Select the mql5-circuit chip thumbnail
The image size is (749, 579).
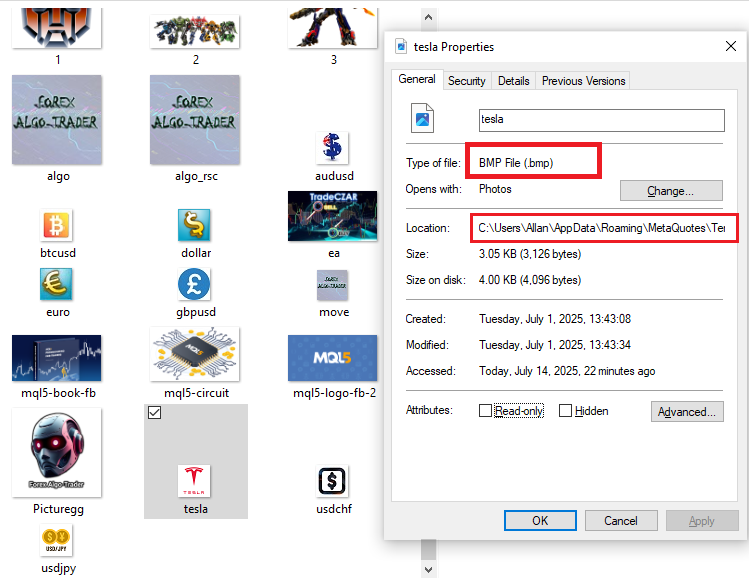click(x=195, y=354)
